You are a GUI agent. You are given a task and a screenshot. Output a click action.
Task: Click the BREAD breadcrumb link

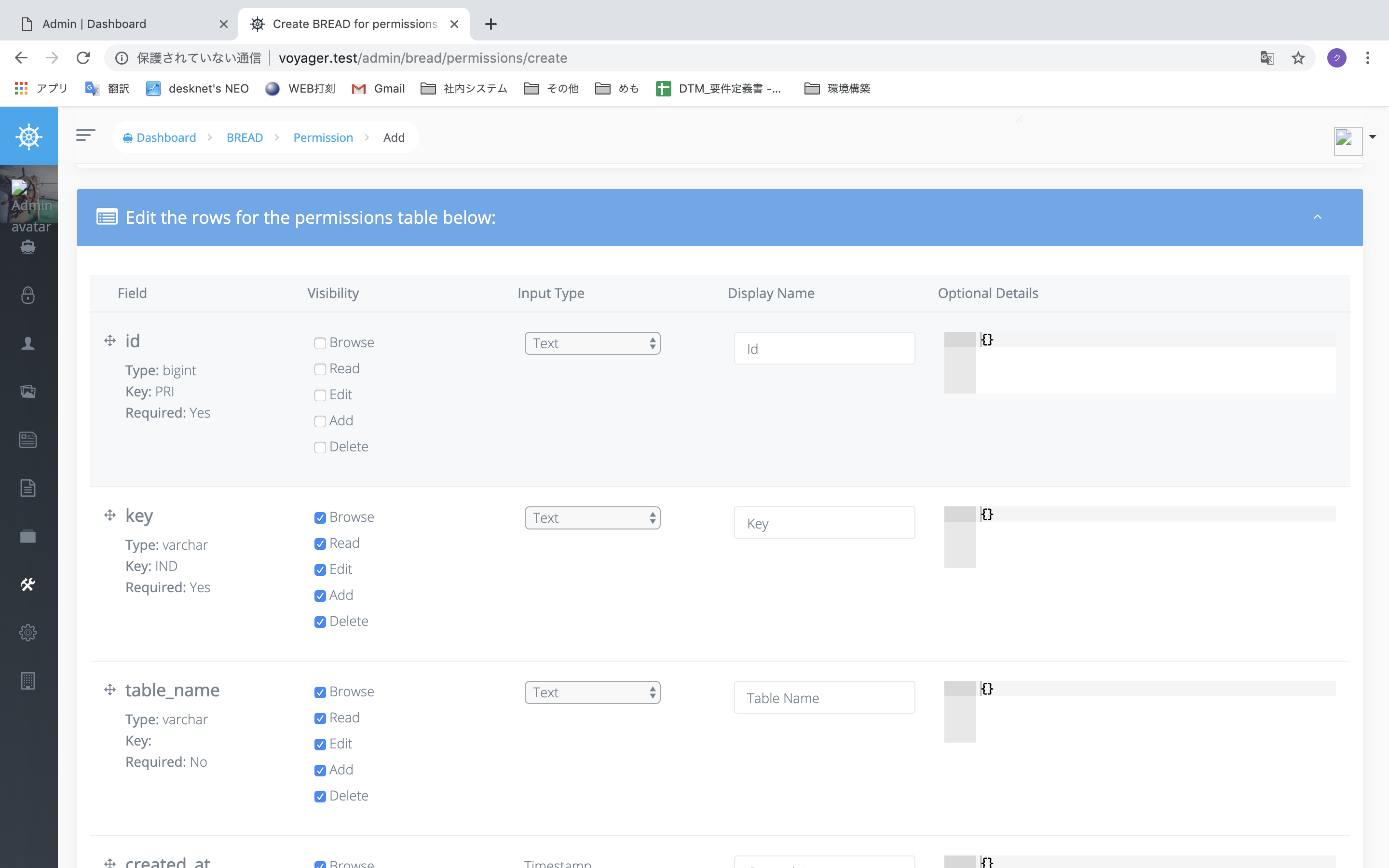[x=245, y=138]
